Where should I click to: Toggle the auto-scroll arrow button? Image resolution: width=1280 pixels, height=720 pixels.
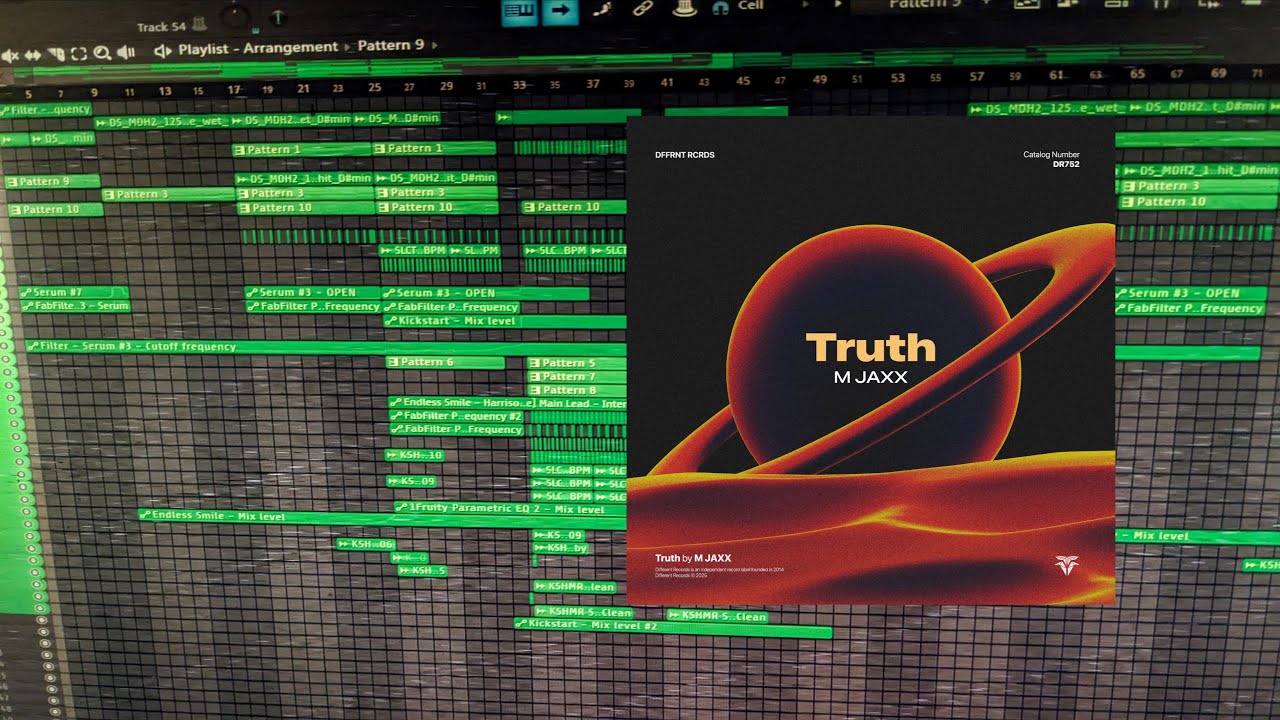click(x=560, y=10)
